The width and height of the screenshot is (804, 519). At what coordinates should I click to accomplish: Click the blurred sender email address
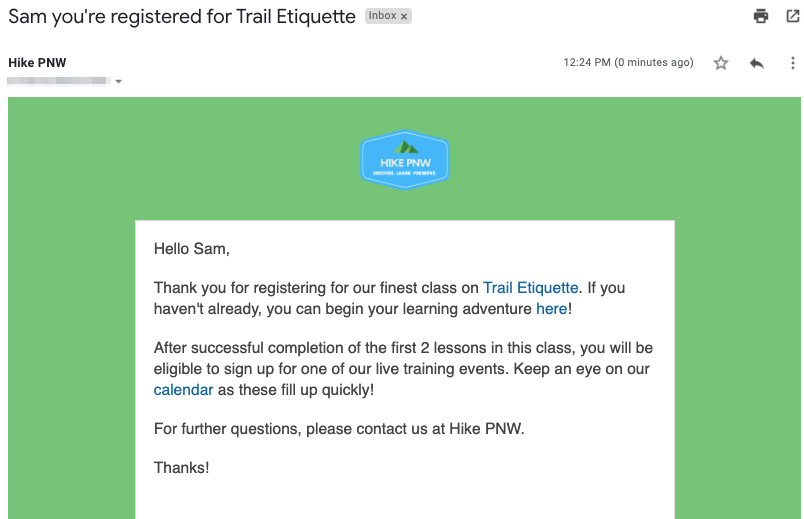tap(58, 81)
